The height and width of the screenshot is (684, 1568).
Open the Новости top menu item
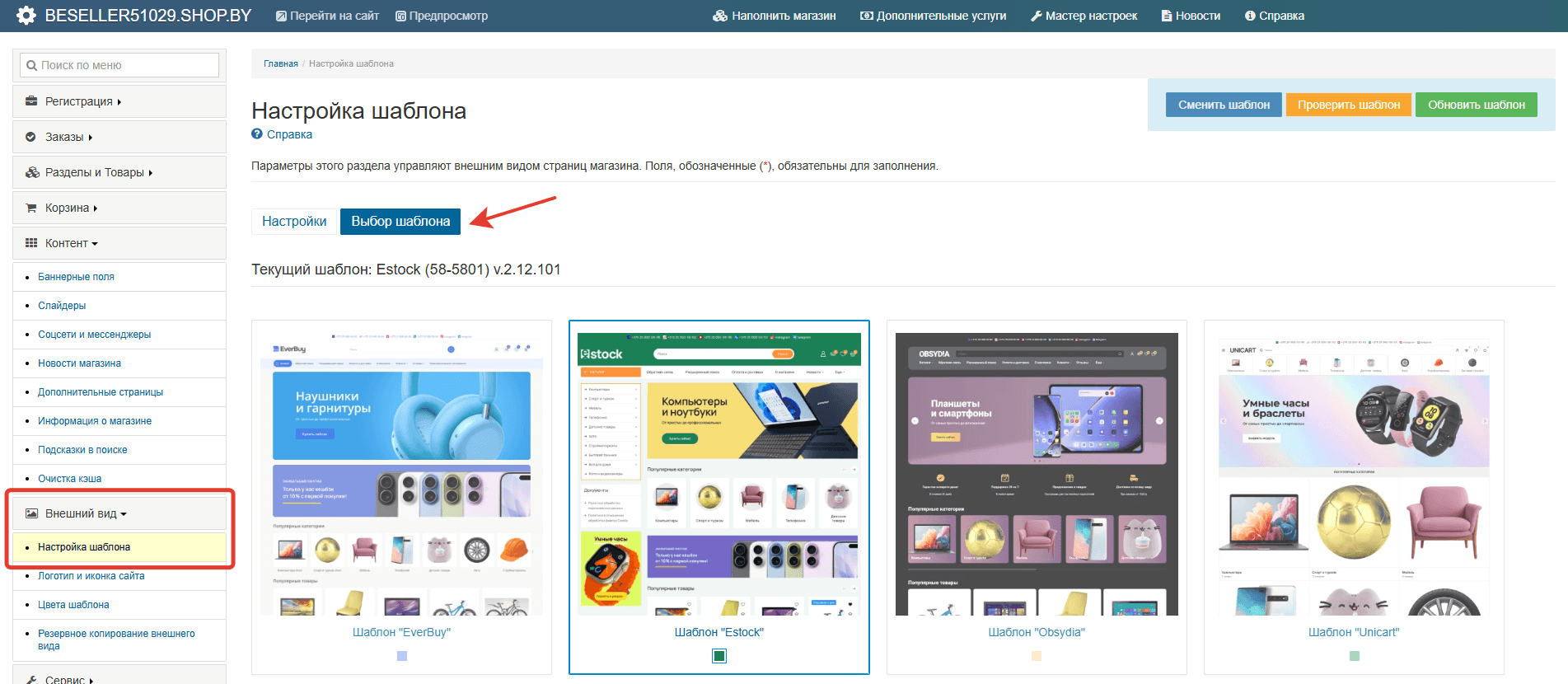[x=1191, y=16]
